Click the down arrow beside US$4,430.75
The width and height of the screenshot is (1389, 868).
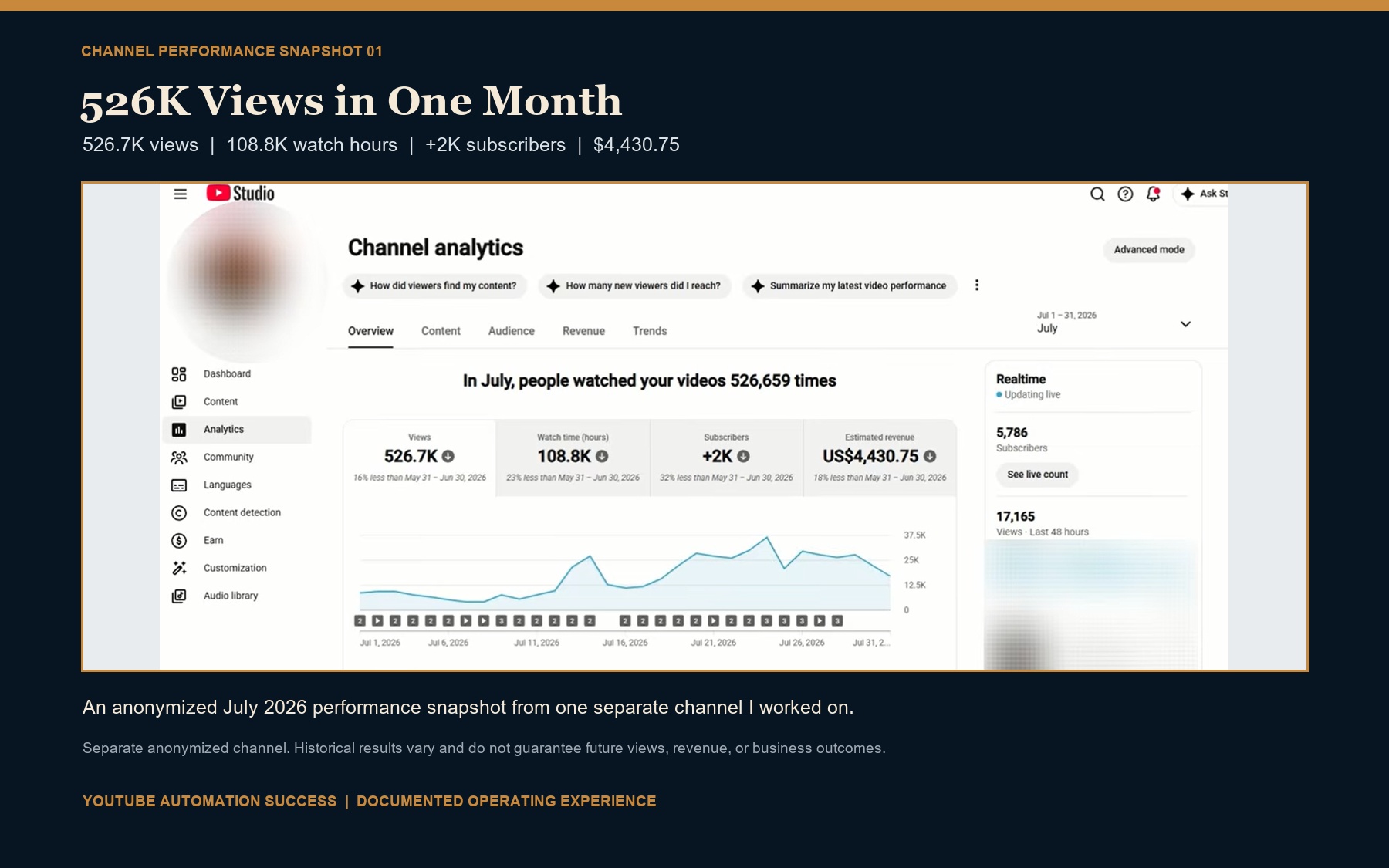click(930, 457)
